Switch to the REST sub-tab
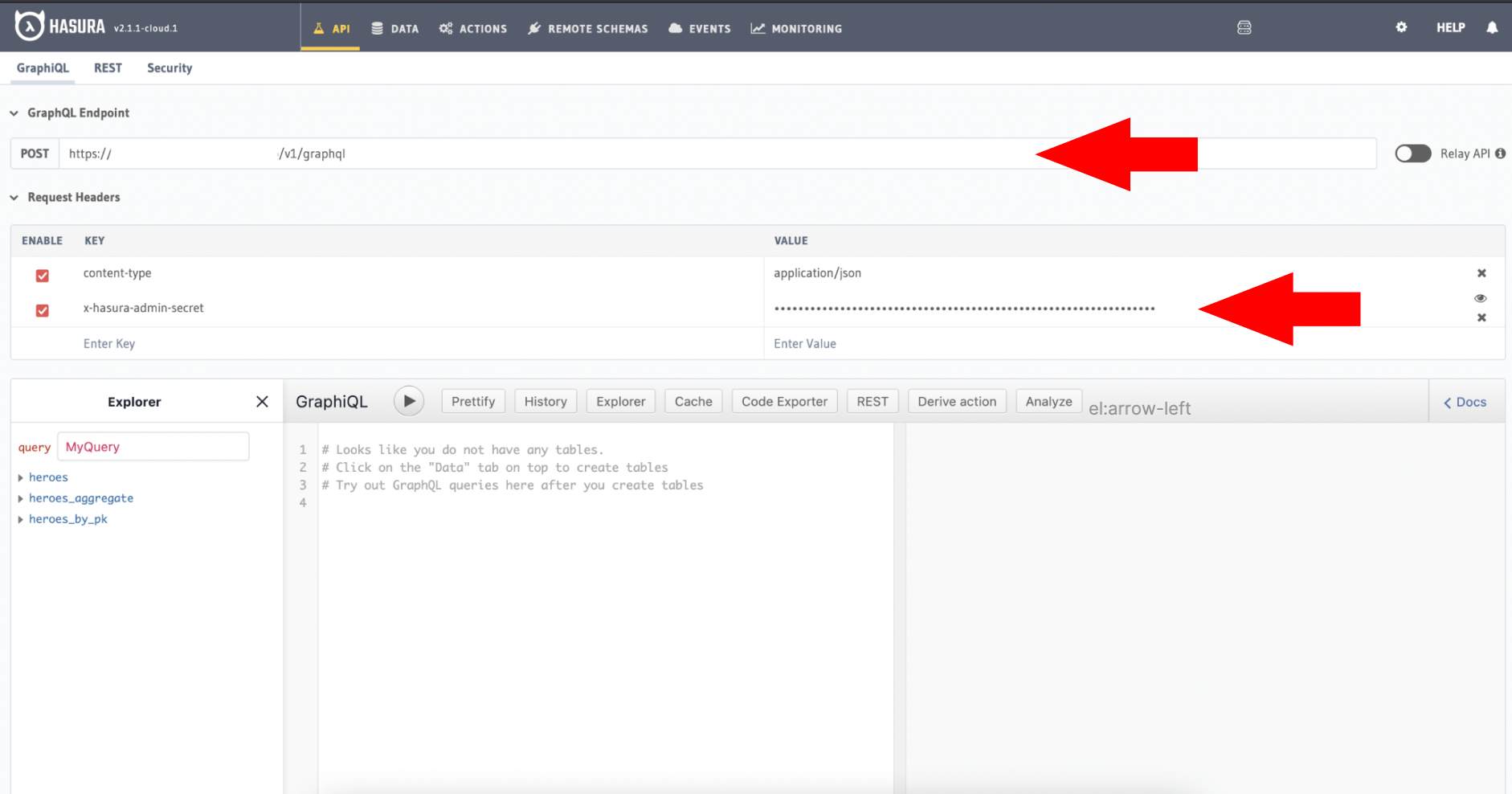Viewport: 1512px width, 794px height. click(108, 68)
